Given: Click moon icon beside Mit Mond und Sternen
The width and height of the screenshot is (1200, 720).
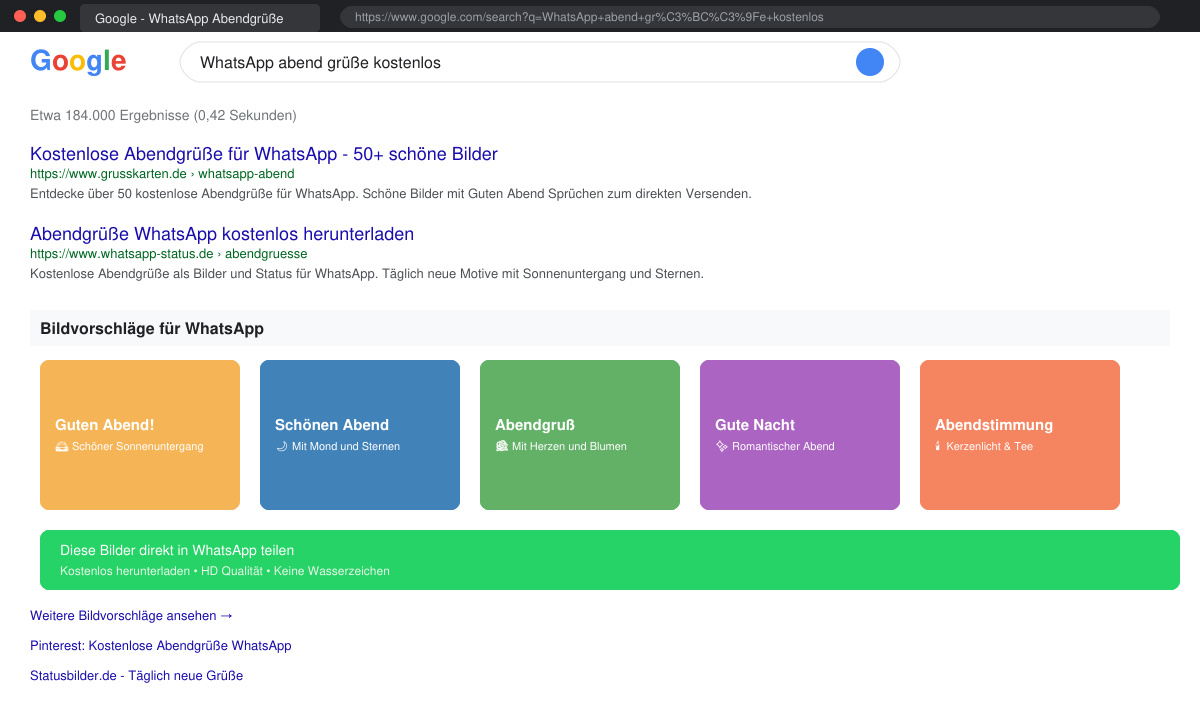Looking at the screenshot, I should [281, 447].
